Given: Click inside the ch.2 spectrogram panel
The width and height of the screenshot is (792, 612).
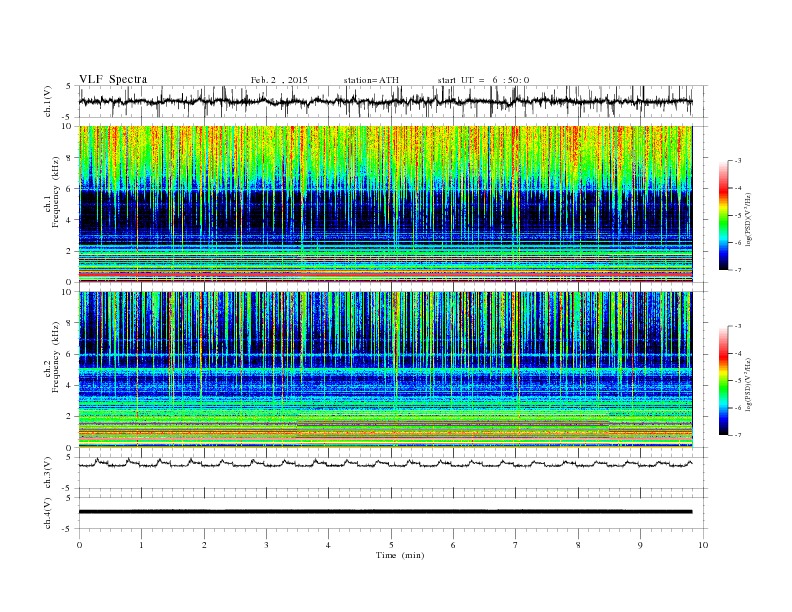Looking at the screenshot, I should [x=385, y=369].
